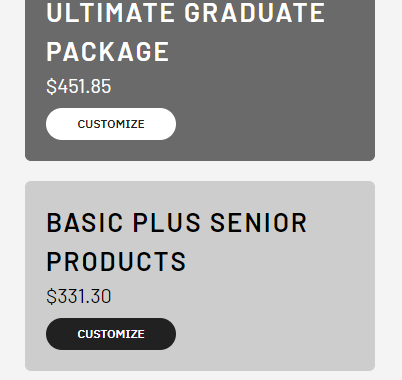This screenshot has height=380, width=402.
Task: Customize the Basic Plus Senior Products
Action: click(111, 334)
